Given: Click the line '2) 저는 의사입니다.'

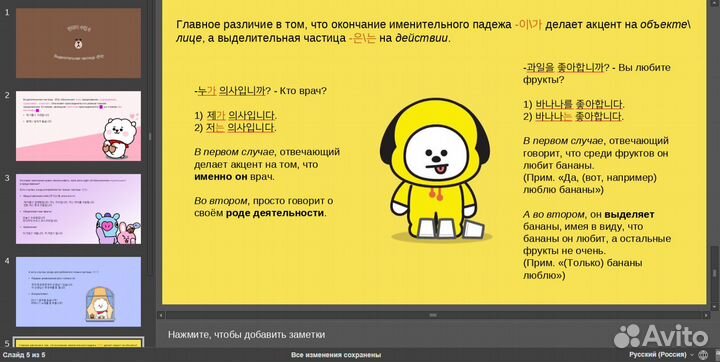Looking at the screenshot, I should pos(235,128).
